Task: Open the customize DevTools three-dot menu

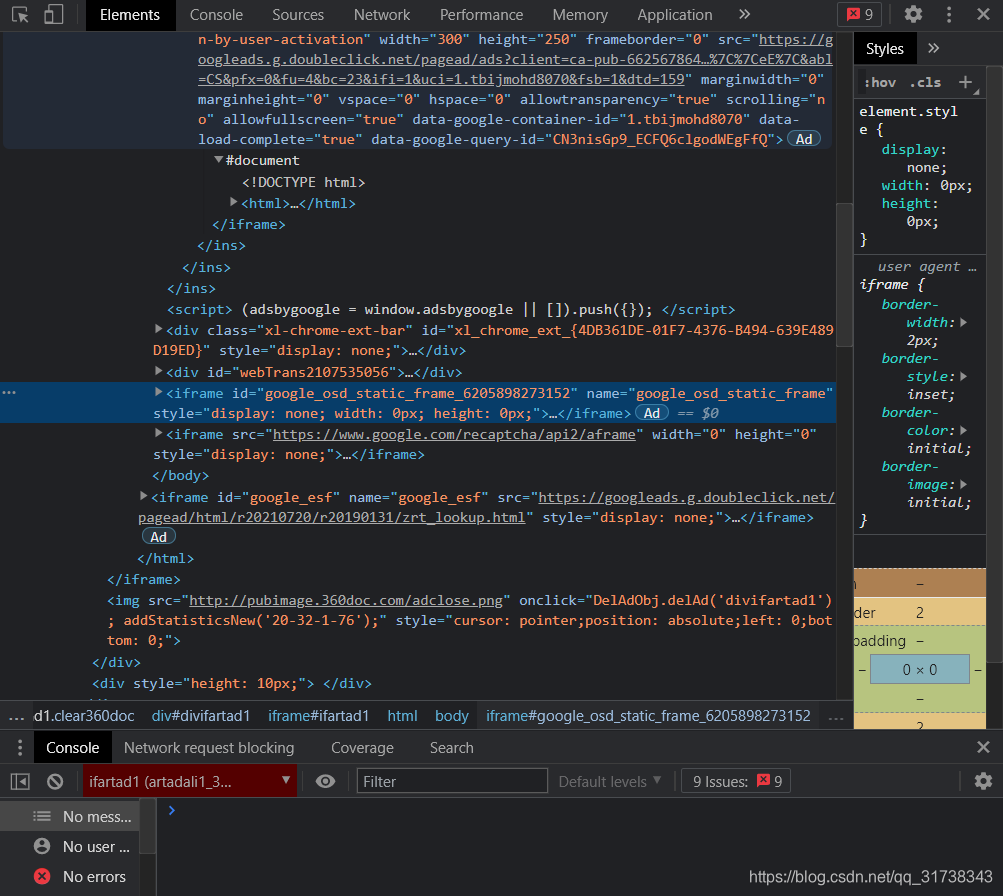Action: tap(949, 15)
